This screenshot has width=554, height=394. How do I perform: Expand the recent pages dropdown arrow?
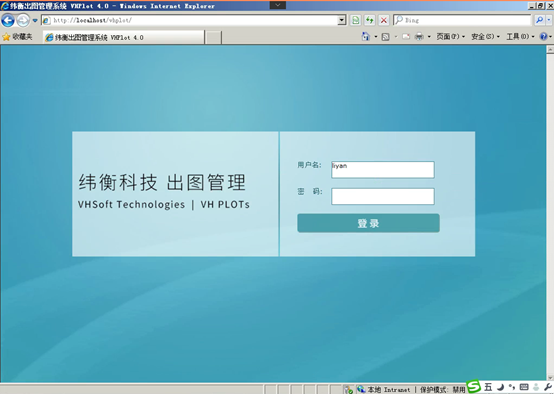pyautogui.click(x=35, y=20)
